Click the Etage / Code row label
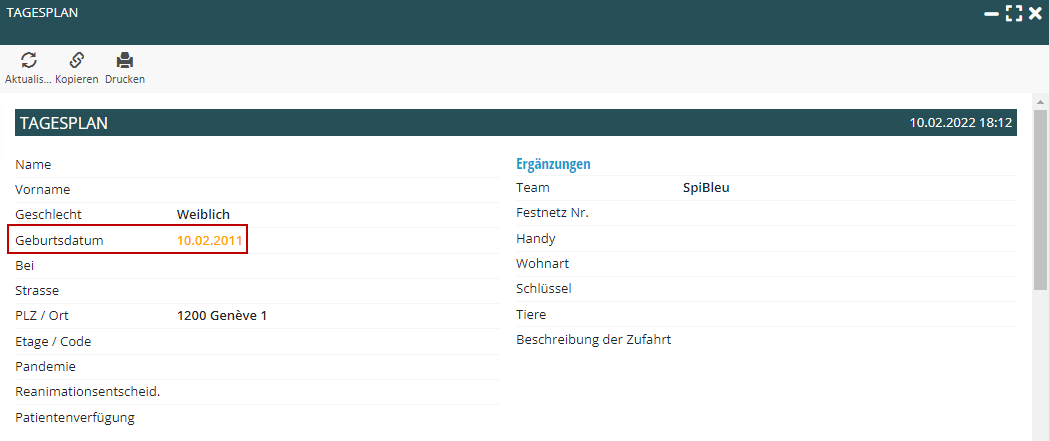 pyautogui.click(x=53, y=341)
